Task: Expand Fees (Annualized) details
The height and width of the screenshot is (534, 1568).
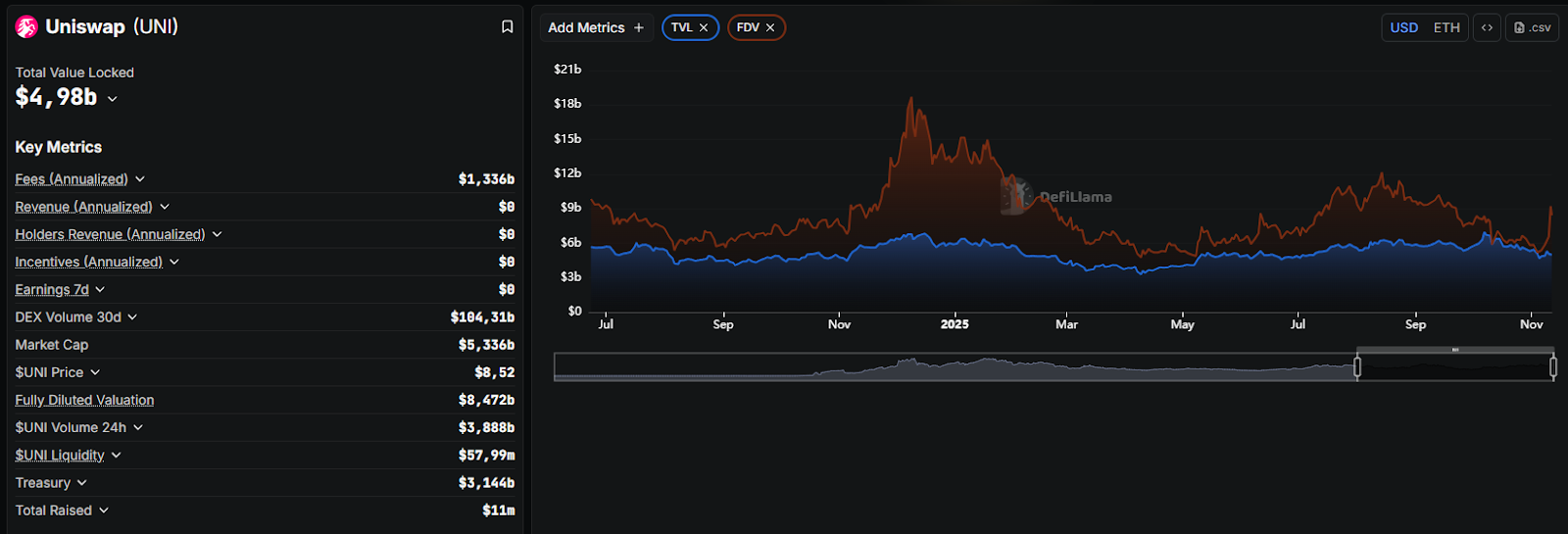Action: [140, 179]
